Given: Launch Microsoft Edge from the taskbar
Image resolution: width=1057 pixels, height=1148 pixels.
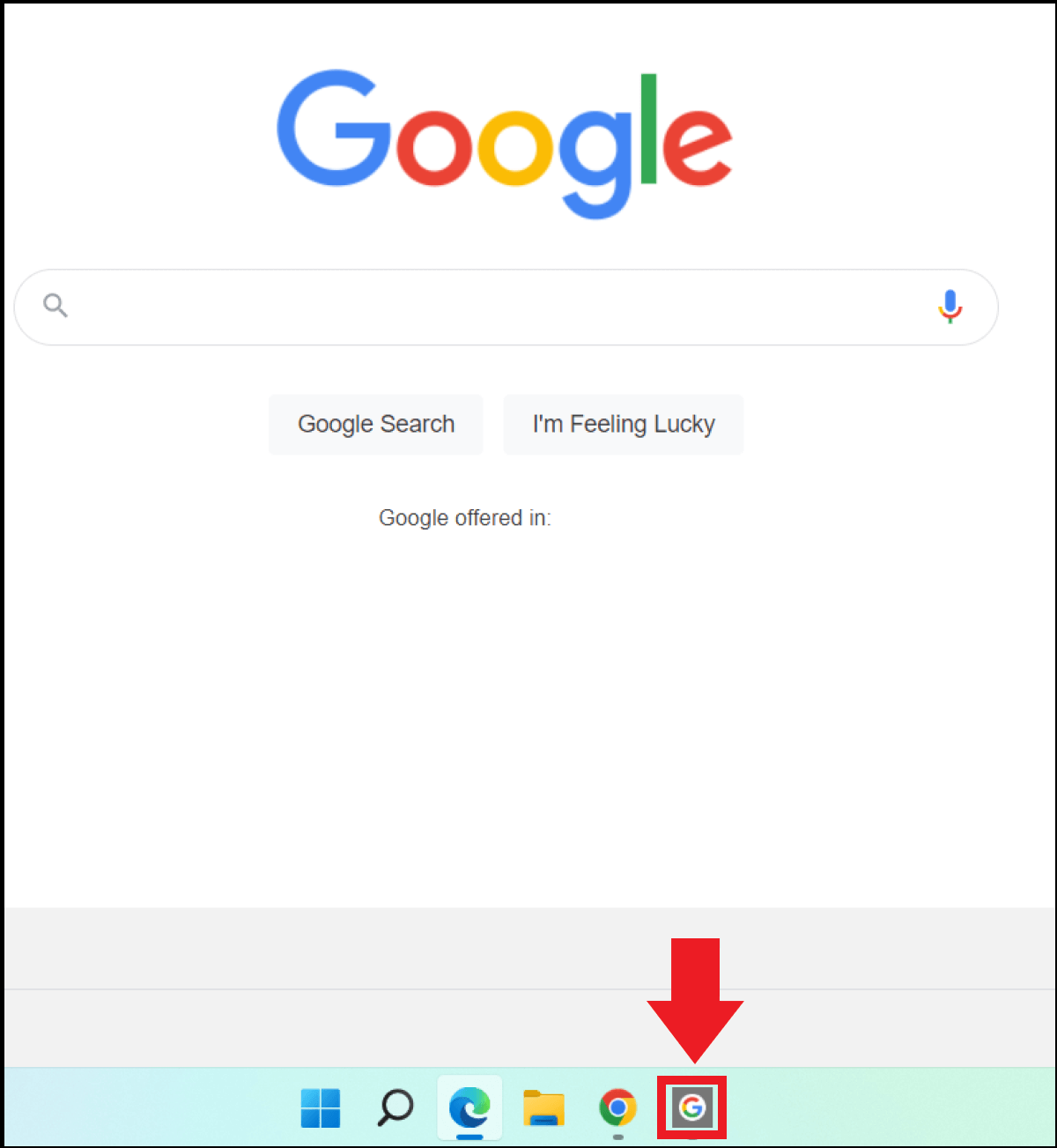Looking at the screenshot, I should point(469,1107).
